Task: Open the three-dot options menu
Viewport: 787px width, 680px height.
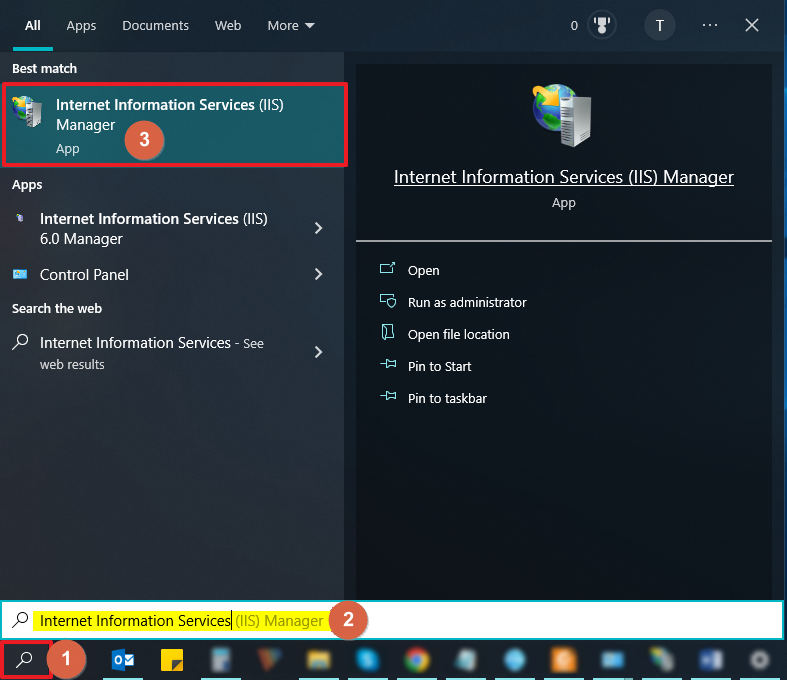Action: 710,25
